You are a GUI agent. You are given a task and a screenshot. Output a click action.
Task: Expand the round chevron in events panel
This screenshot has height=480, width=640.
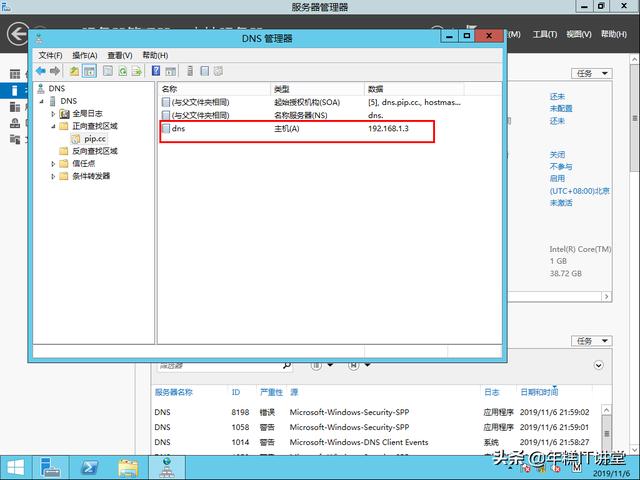(x=598, y=365)
